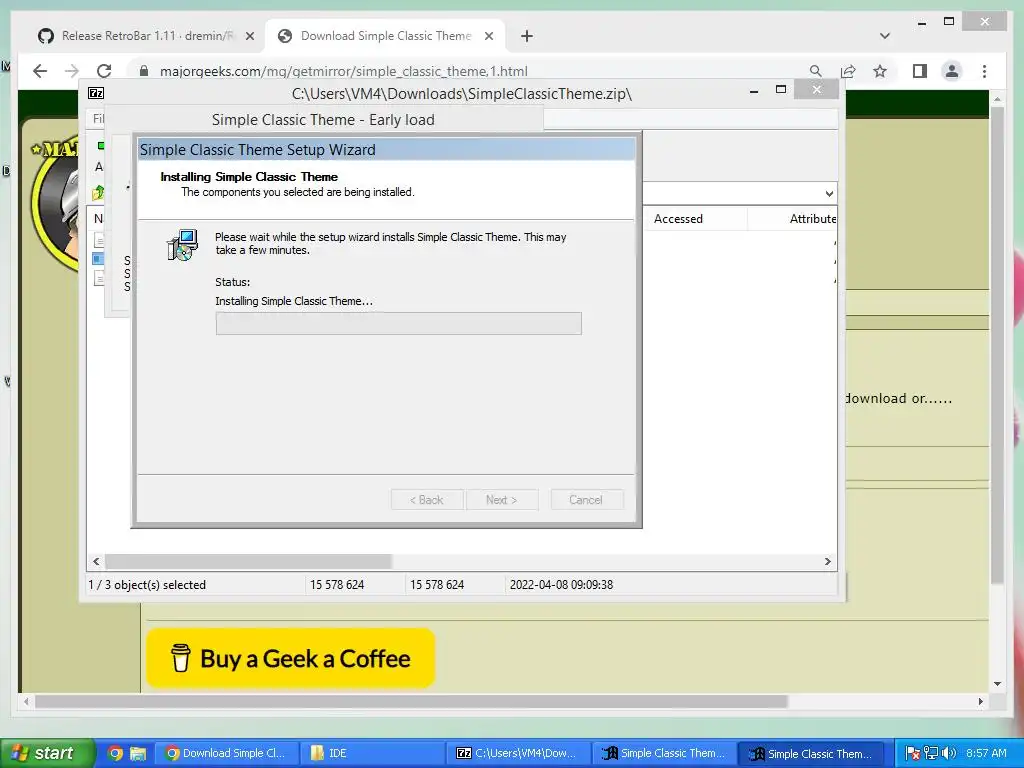Open Chrome three-dot menu
Viewport: 1024px width, 768px height.
[x=984, y=71]
